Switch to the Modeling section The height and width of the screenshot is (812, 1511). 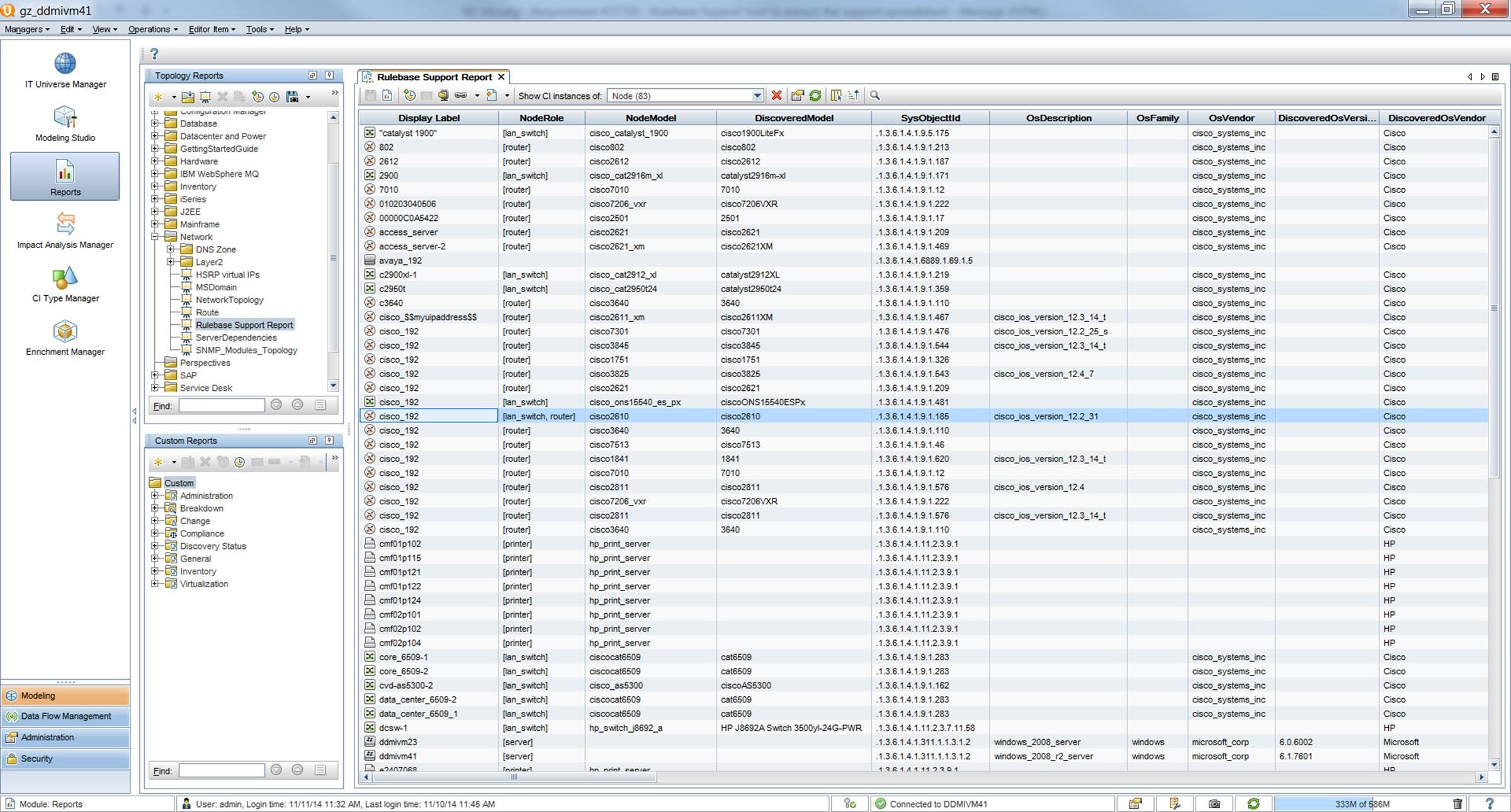65,696
